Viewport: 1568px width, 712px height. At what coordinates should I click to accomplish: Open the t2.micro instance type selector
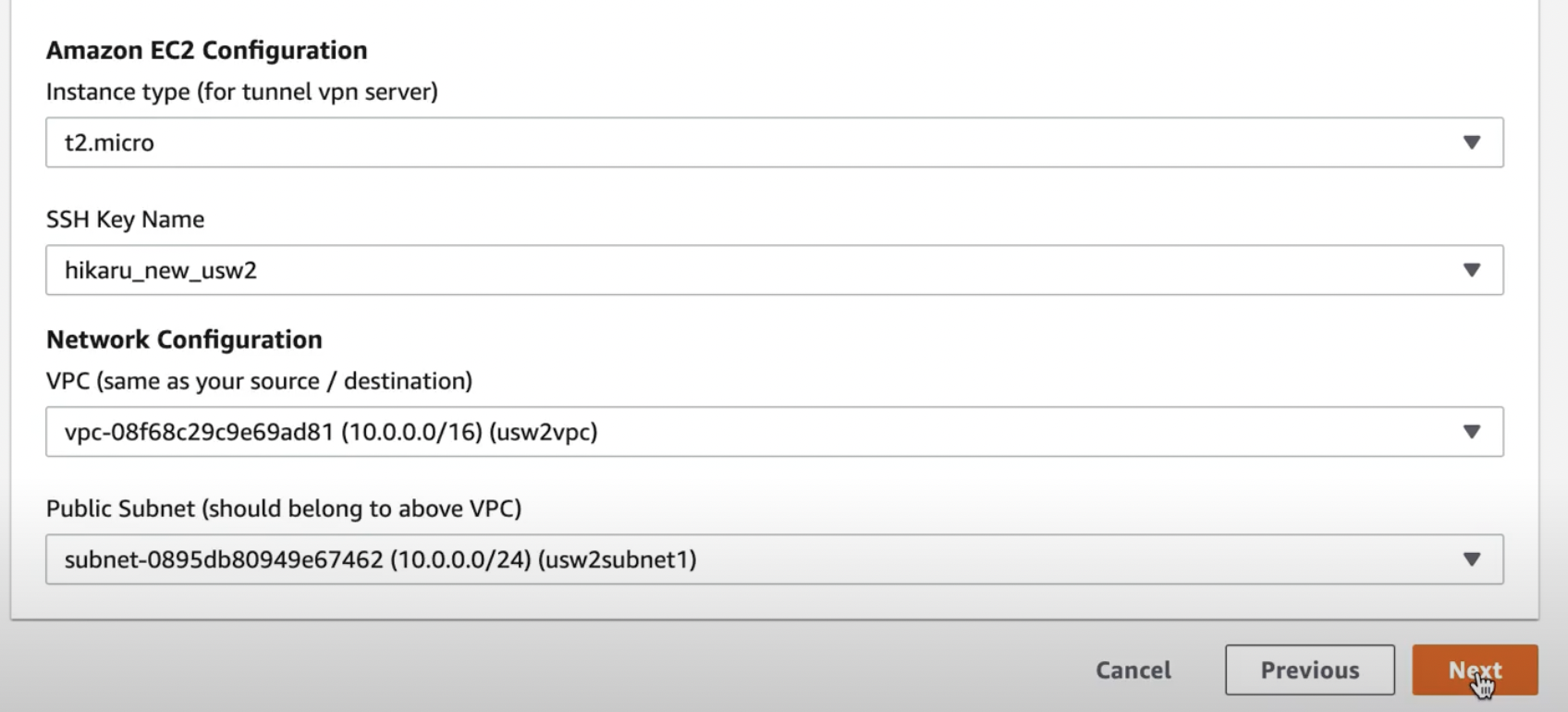775,142
